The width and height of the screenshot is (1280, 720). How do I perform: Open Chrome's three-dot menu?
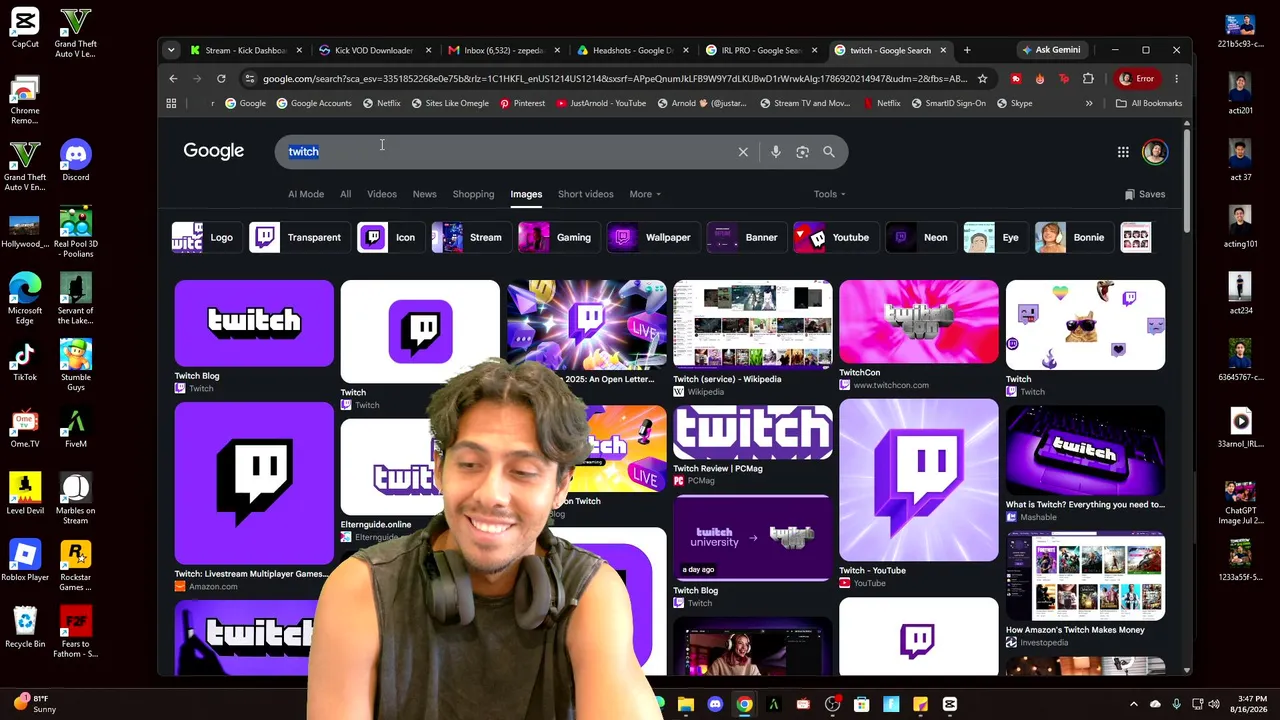point(1176,79)
